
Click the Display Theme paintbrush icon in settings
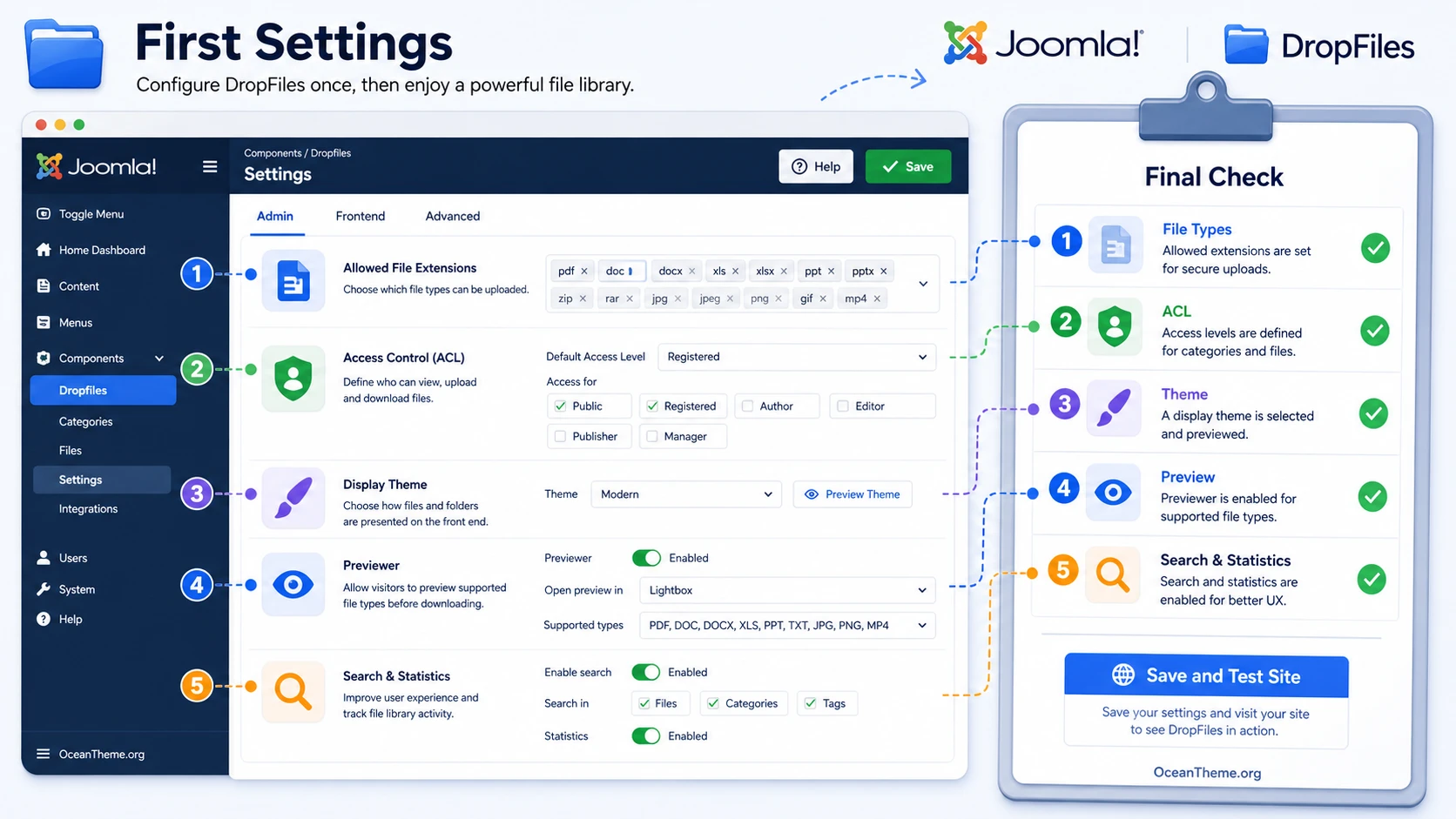293,498
